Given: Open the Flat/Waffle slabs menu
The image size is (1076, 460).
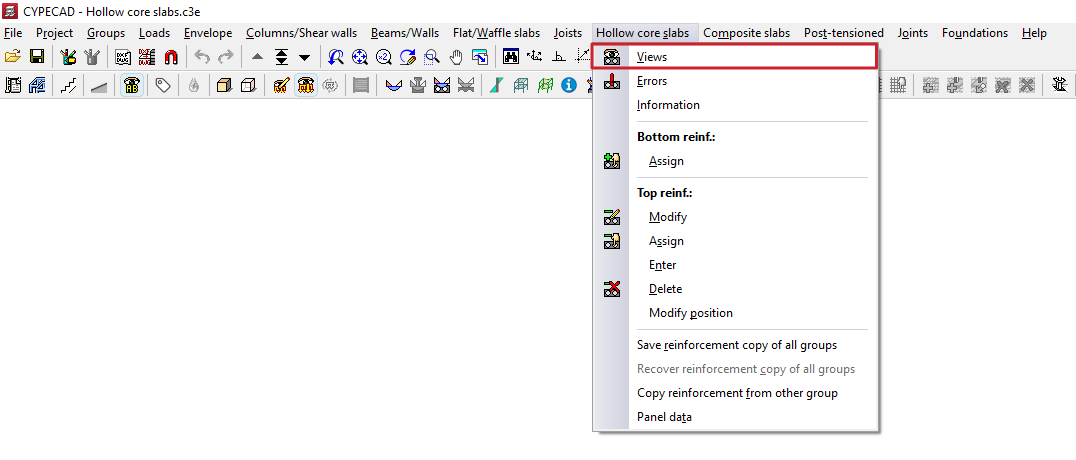Looking at the screenshot, I should click(x=496, y=33).
